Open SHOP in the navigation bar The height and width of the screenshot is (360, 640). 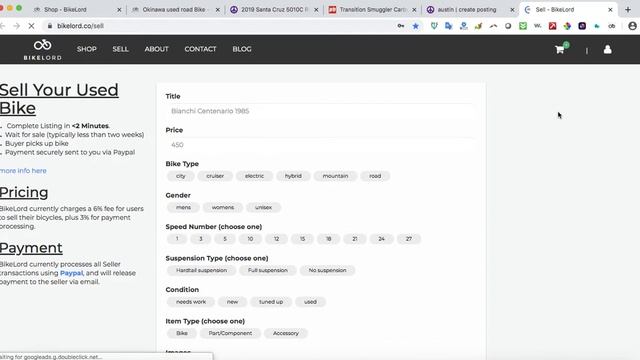click(x=87, y=49)
